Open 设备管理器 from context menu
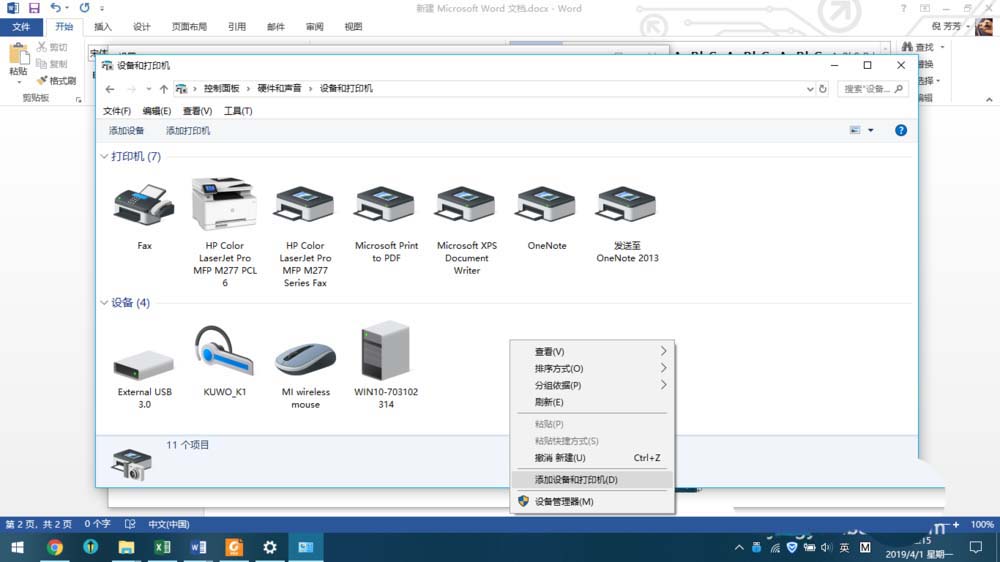The height and width of the screenshot is (562, 1000). pyautogui.click(x=564, y=502)
